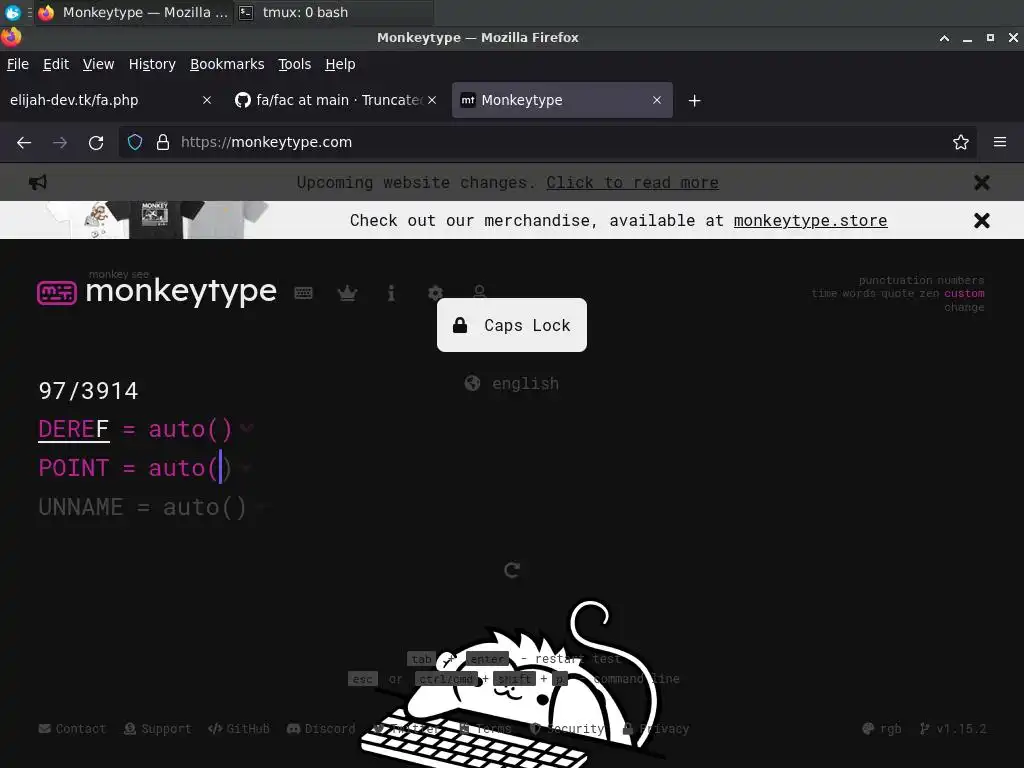Close the upcoming website changes banner
1024x768 pixels.
(982, 183)
